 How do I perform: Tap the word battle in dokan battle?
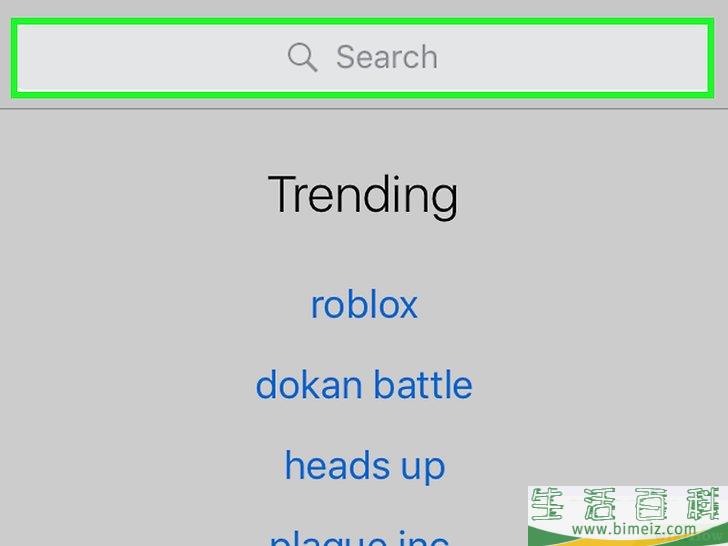(x=423, y=385)
